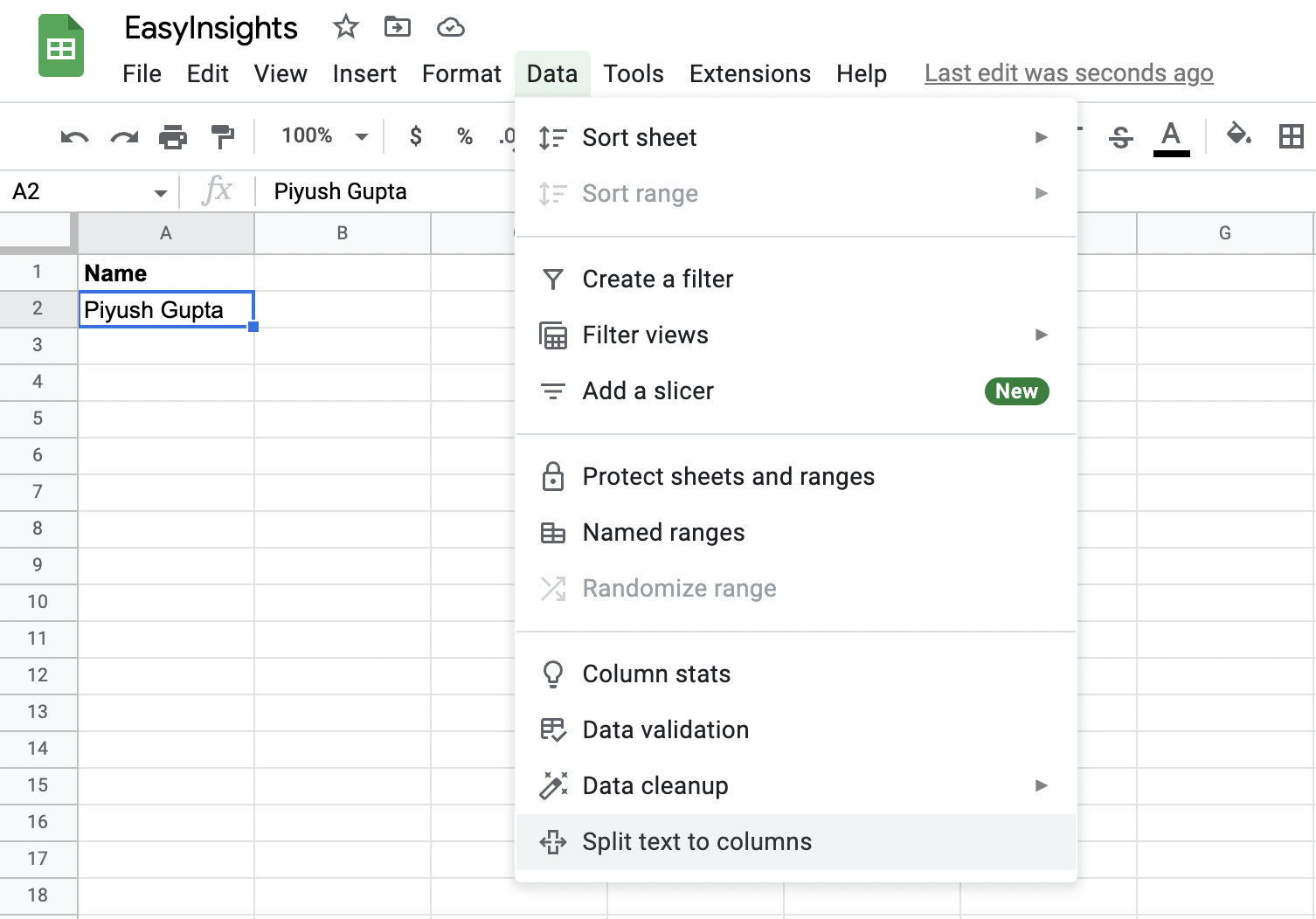This screenshot has width=1316, height=919.
Task: Click the Move to folder icon
Action: (398, 27)
